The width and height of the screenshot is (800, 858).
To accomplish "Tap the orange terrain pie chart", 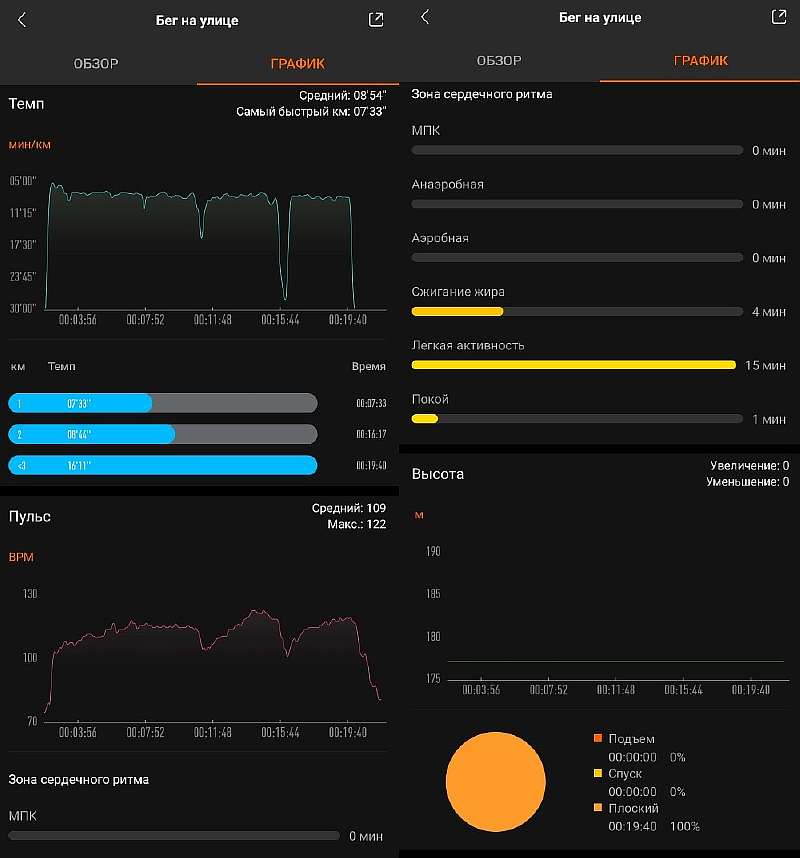I will (x=495, y=781).
